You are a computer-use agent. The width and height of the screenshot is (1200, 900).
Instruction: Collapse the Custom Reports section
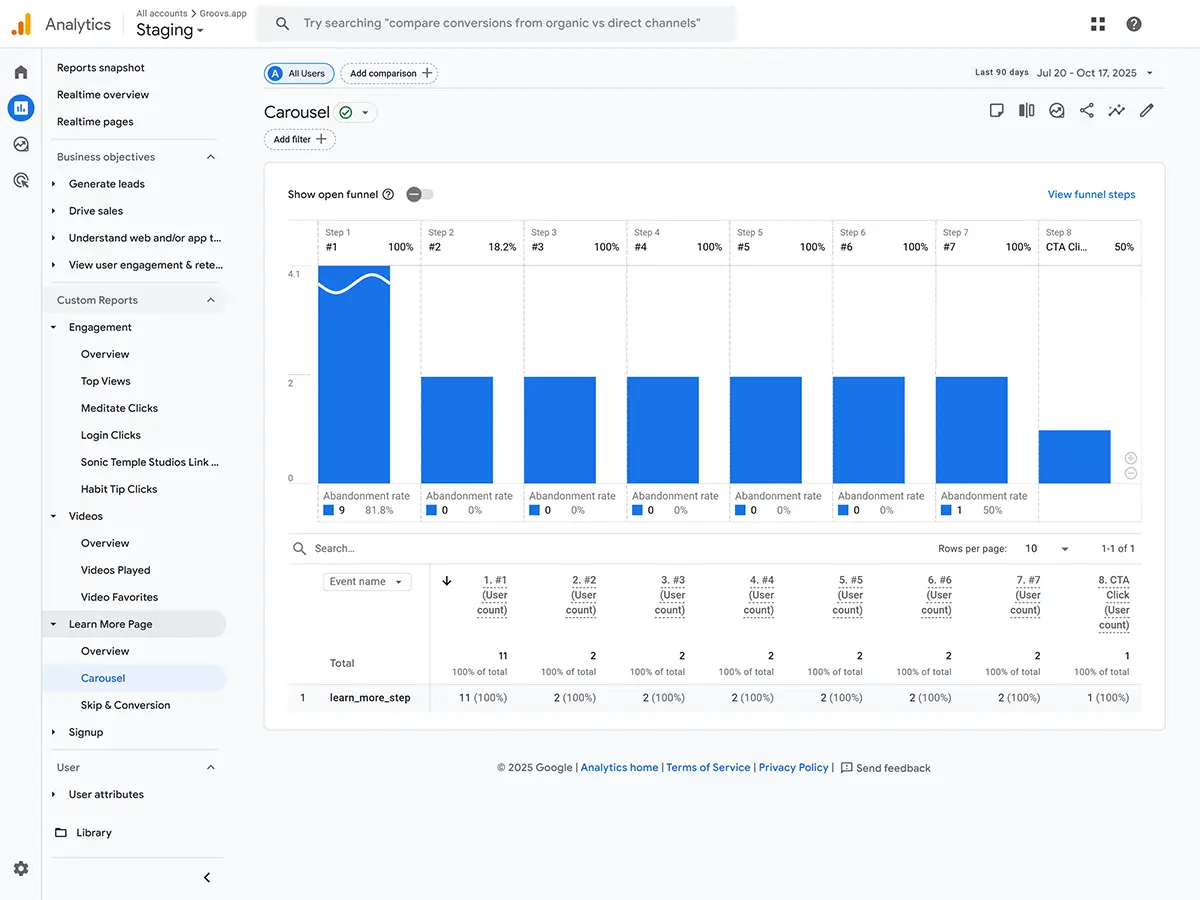click(210, 300)
